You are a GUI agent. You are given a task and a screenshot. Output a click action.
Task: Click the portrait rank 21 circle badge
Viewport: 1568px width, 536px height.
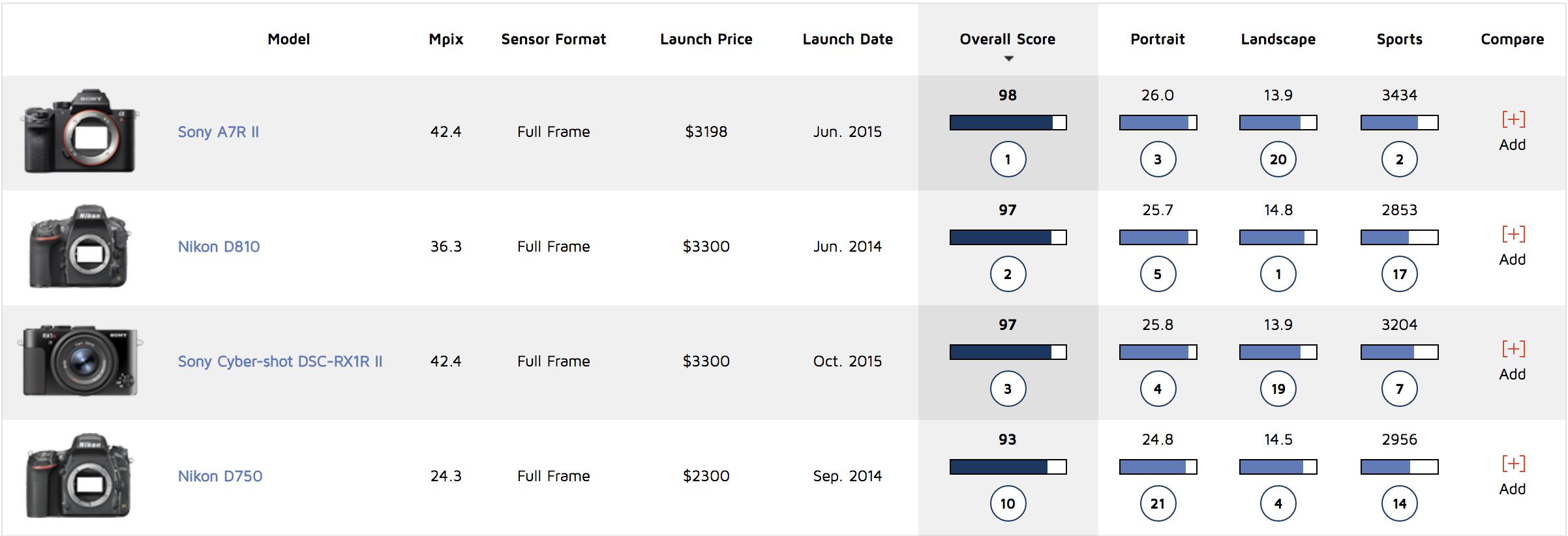click(1158, 503)
